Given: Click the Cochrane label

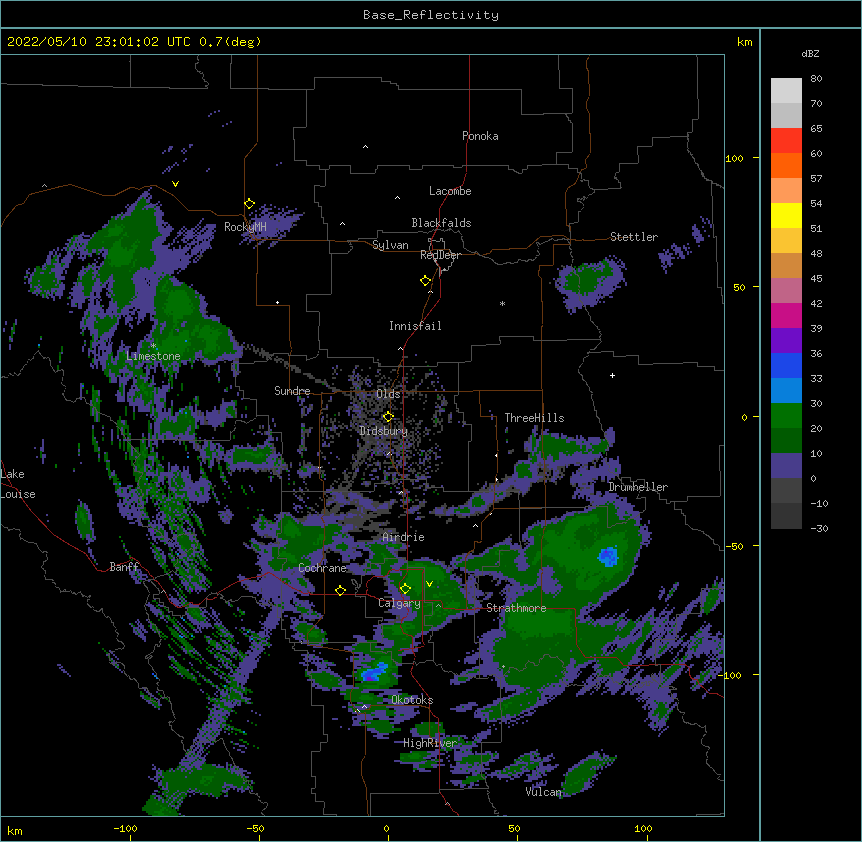Looking at the screenshot, I should (322, 568).
